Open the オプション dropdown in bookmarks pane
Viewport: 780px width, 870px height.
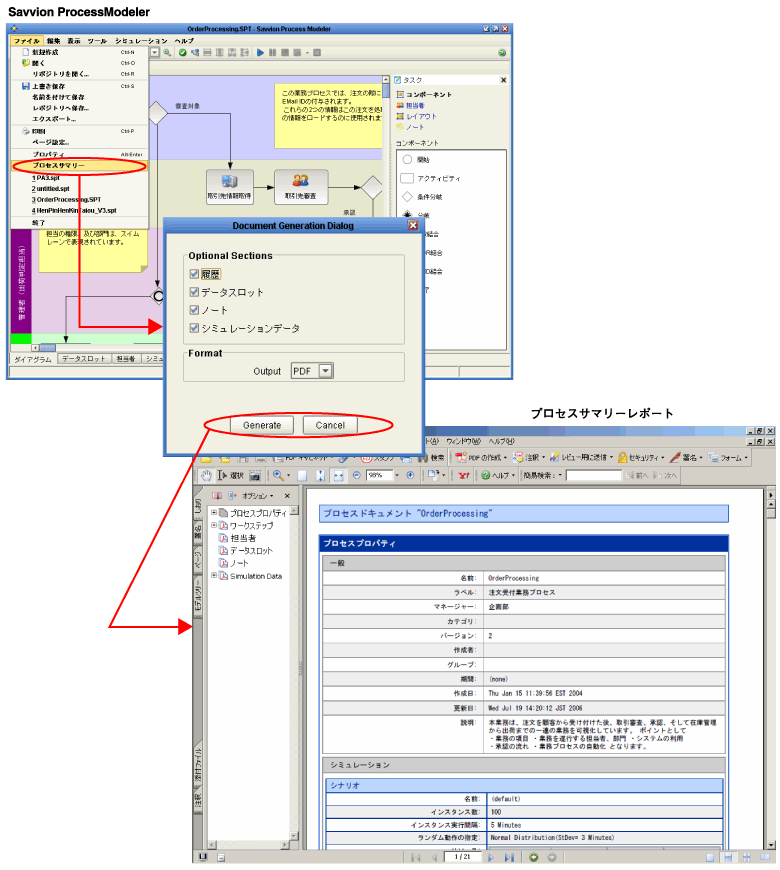coord(257,495)
